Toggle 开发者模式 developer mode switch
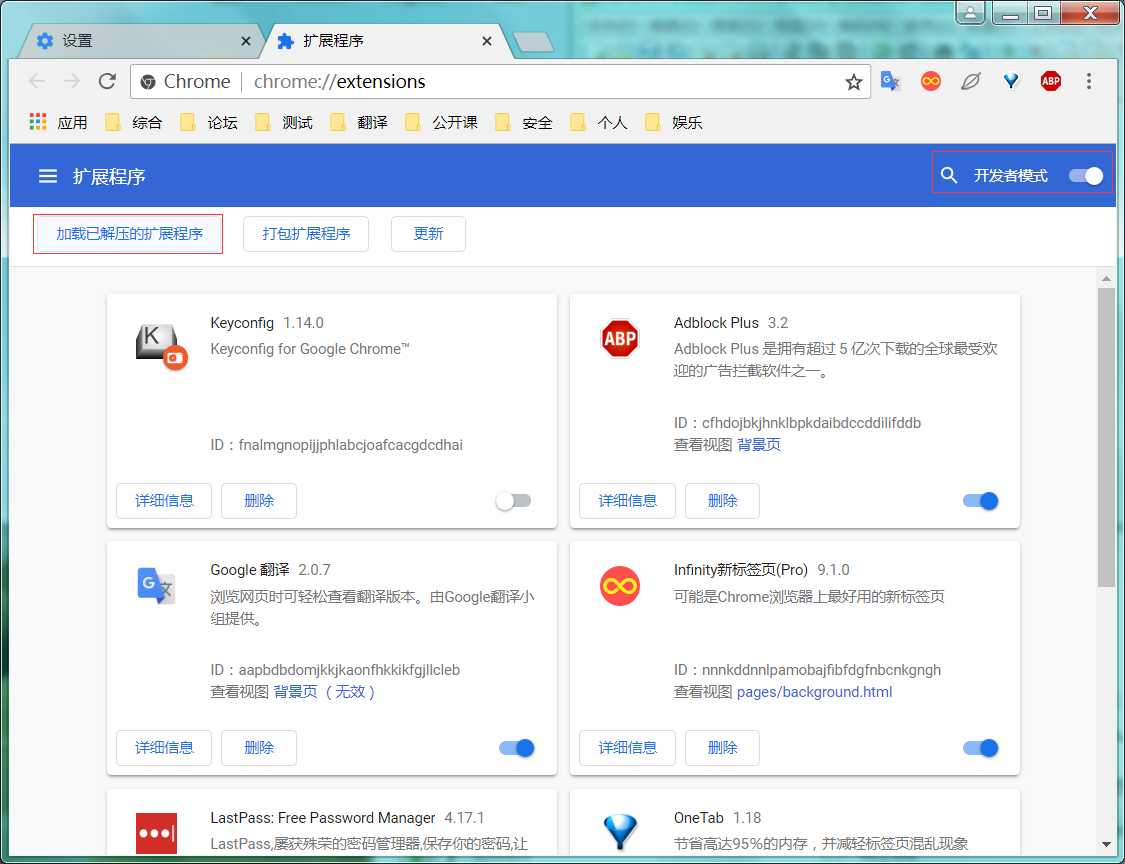 pos(1086,176)
